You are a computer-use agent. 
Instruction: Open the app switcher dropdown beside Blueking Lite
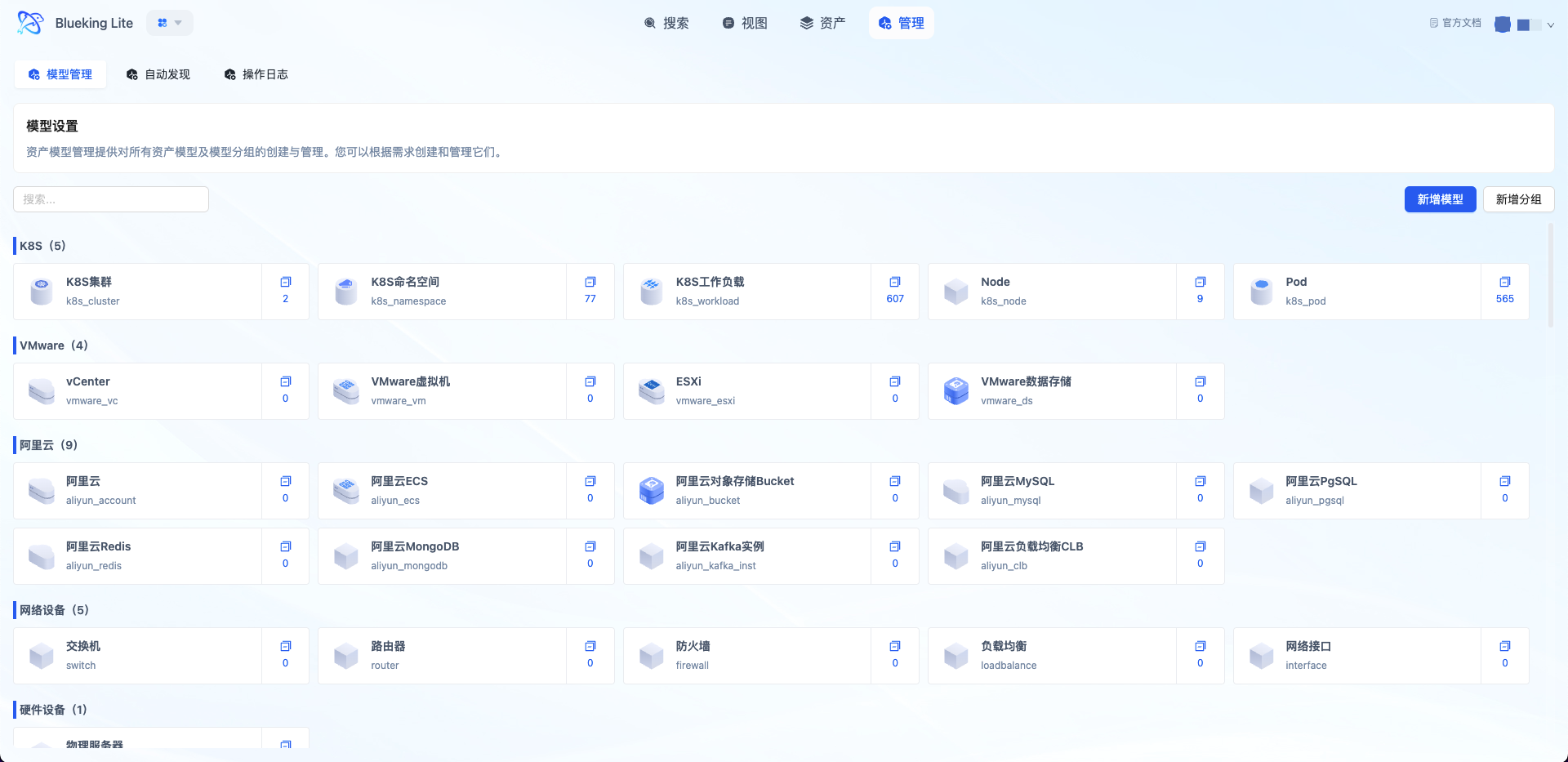pos(170,23)
